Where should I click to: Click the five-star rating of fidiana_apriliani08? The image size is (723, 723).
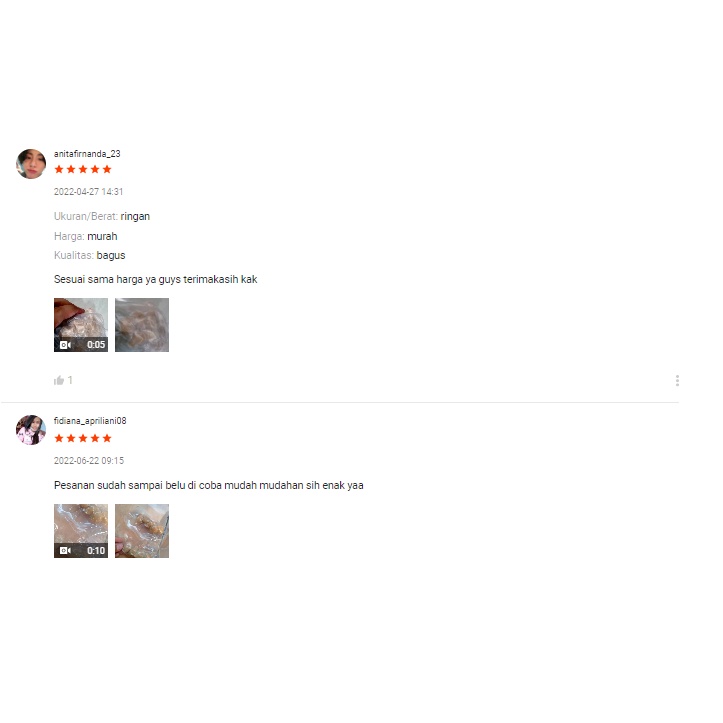[83, 438]
